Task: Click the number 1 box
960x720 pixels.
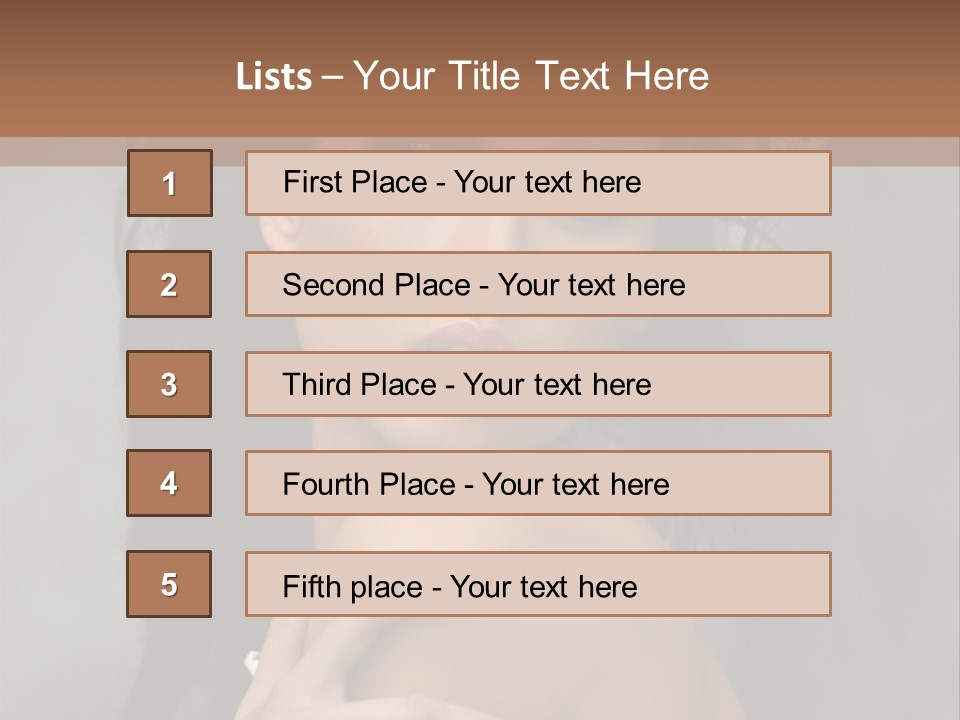Action: (x=169, y=183)
